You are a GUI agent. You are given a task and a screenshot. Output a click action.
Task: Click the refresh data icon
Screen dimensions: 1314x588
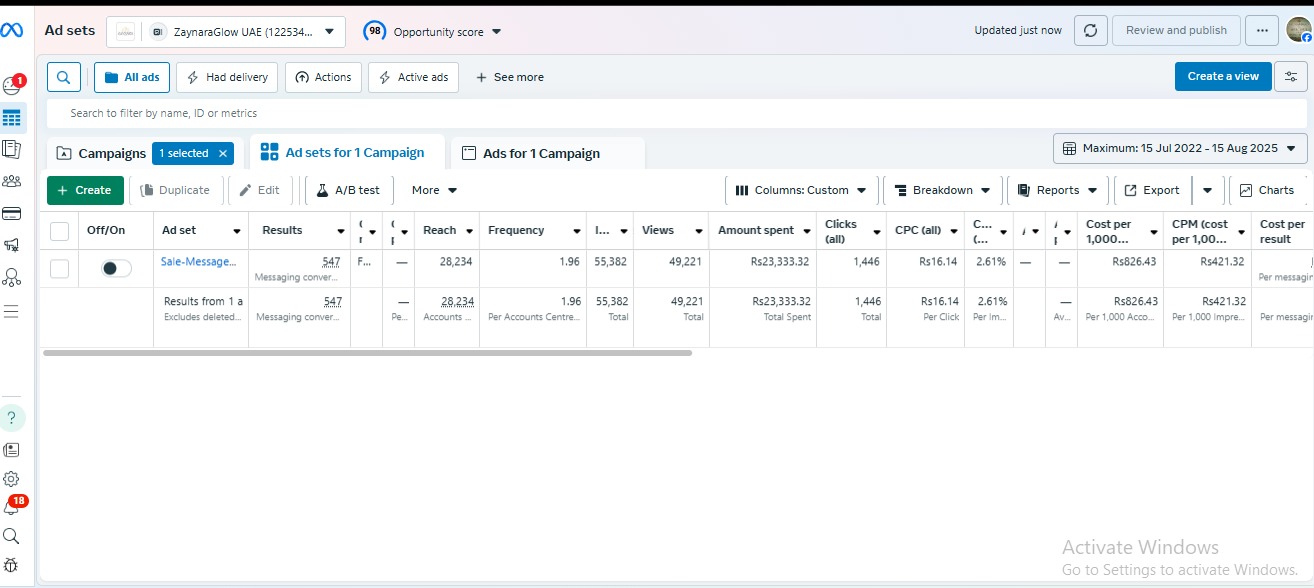(1090, 31)
